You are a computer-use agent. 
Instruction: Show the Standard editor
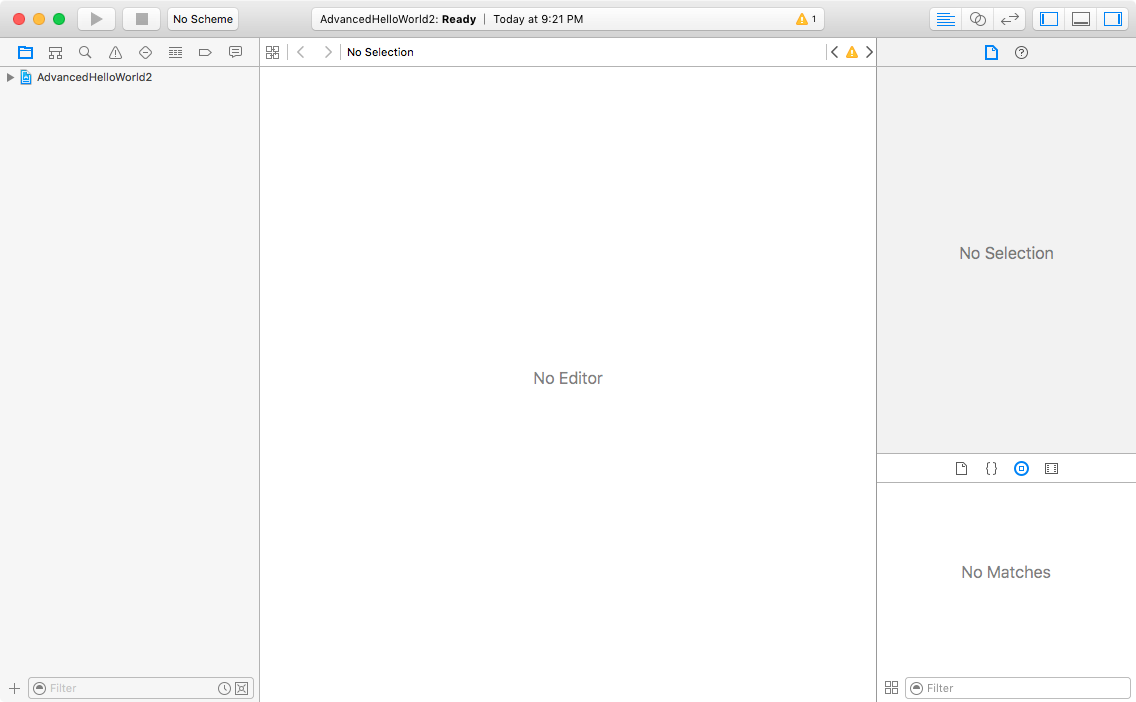pyautogui.click(x=945, y=19)
